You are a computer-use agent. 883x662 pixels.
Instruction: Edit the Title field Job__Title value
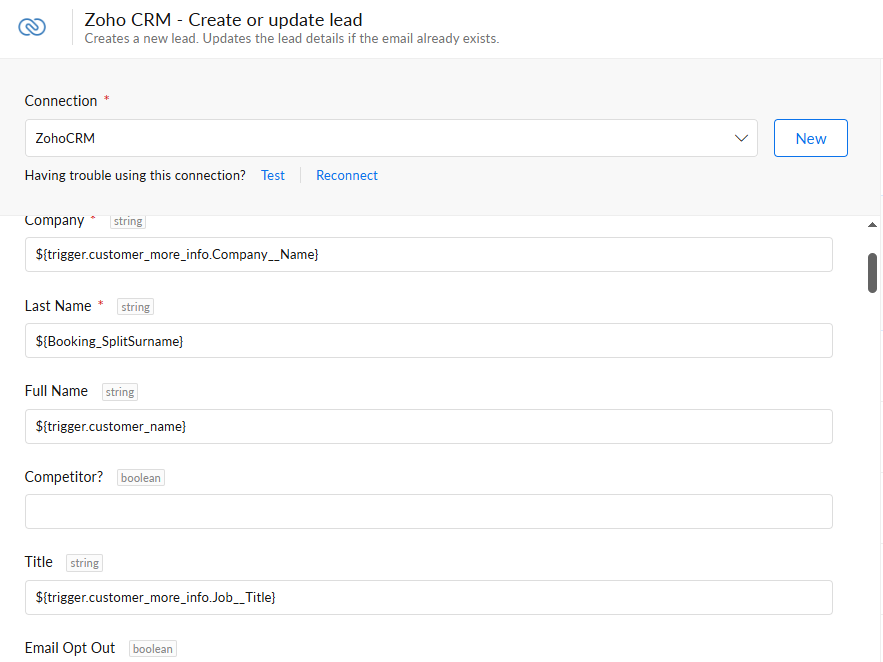click(x=429, y=597)
